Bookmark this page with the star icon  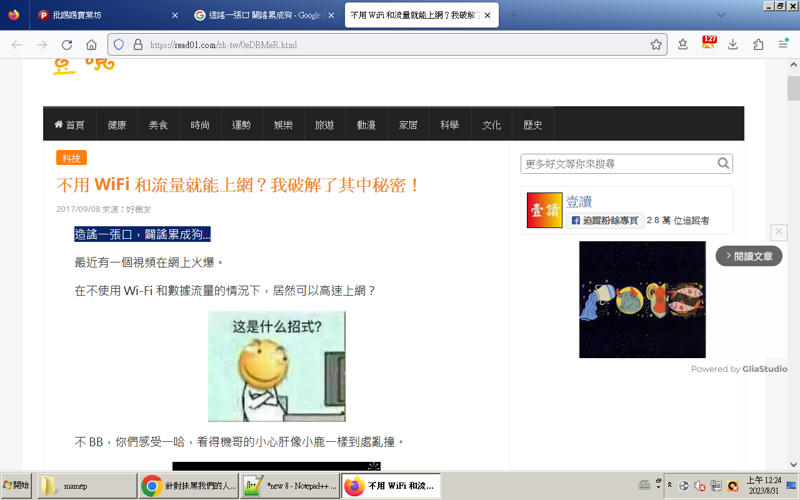(x=656, y=45)
